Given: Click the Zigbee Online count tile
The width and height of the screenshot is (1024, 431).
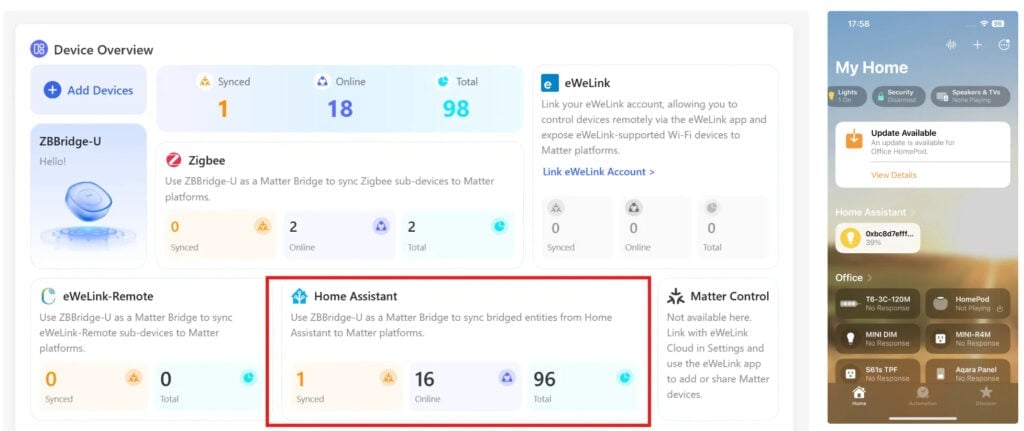Looking at the screenshot, I should click(340, 234).
